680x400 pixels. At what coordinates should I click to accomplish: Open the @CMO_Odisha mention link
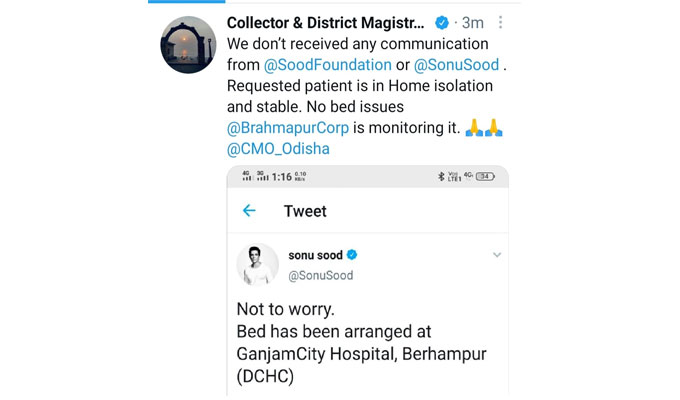pyautogui.click(x=279, y=149)
